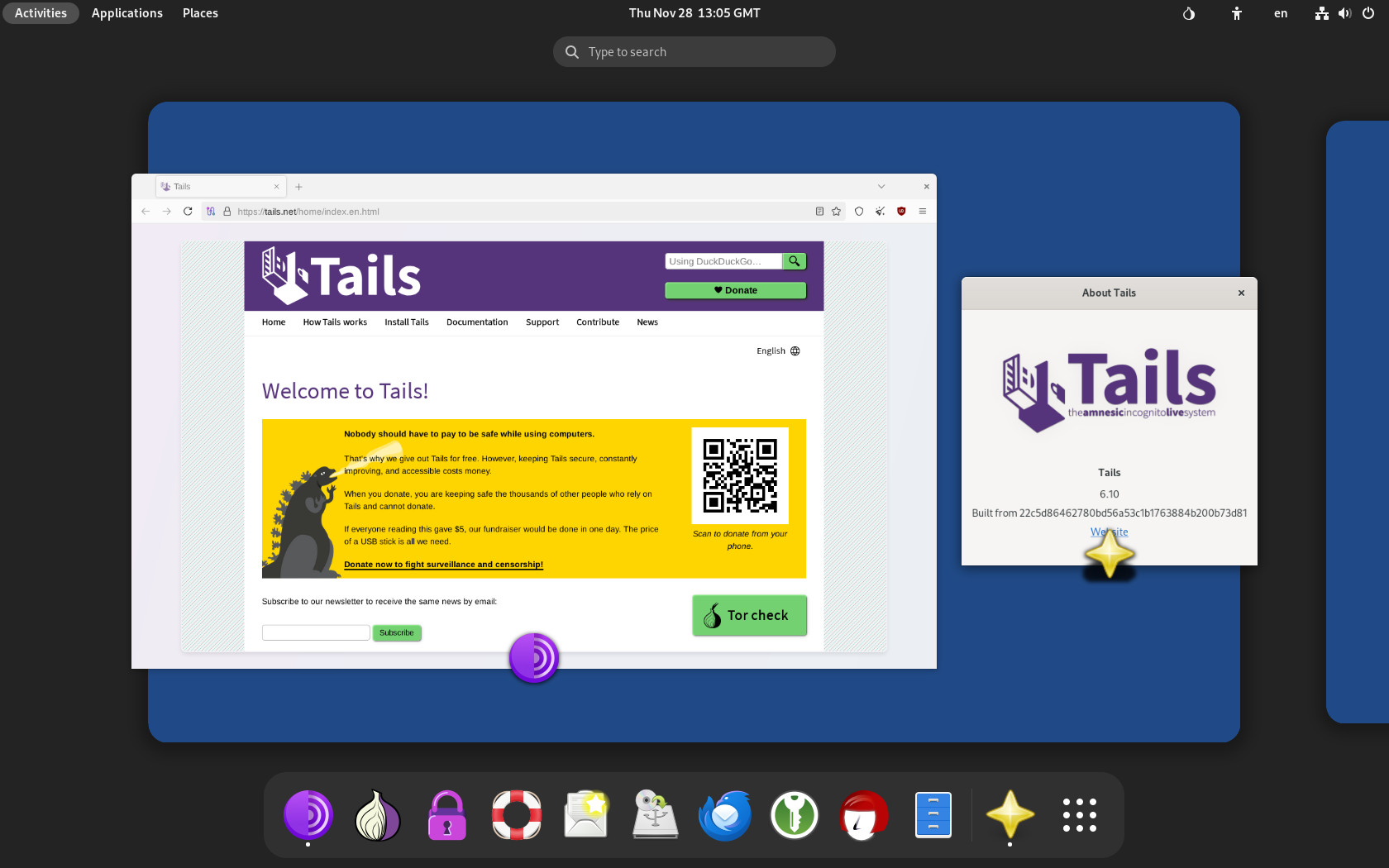Close the Tails browser tab
Viewport: 1389px width, 868px height.
point(276,187)
